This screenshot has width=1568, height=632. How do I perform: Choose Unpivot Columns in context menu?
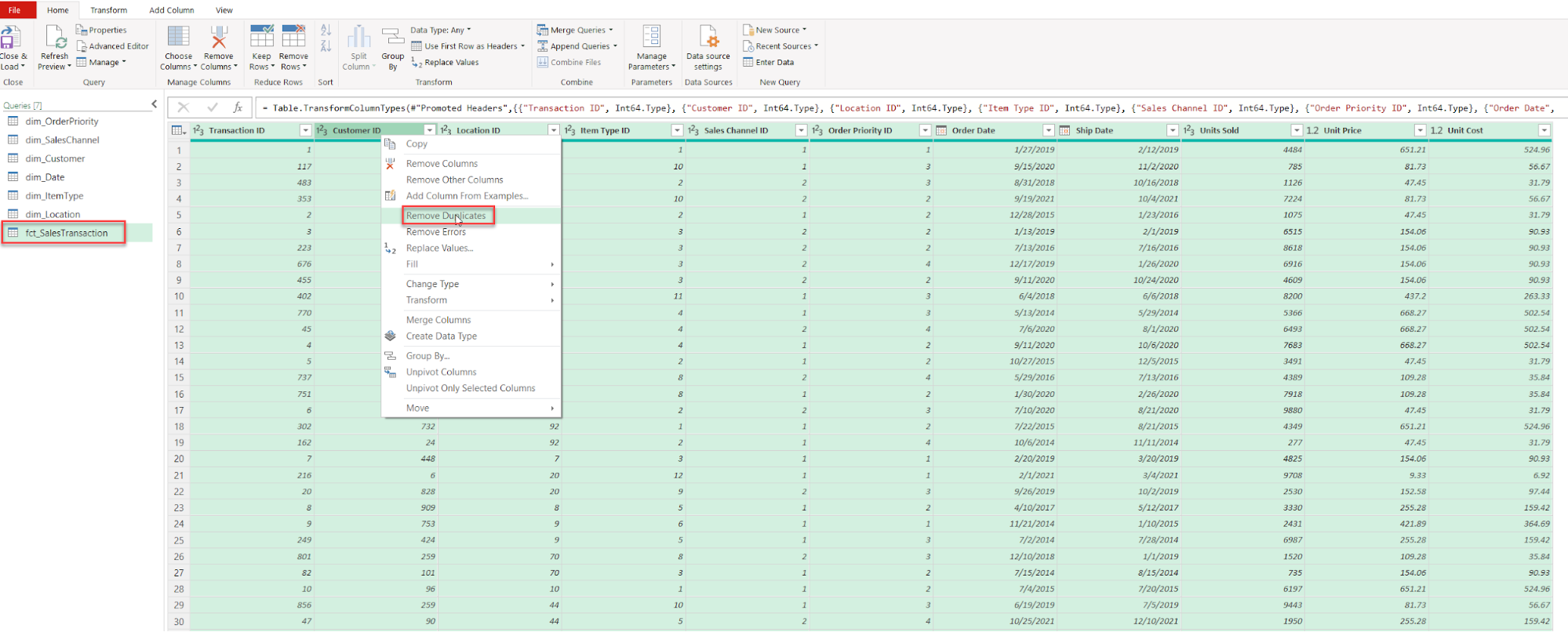471,372
